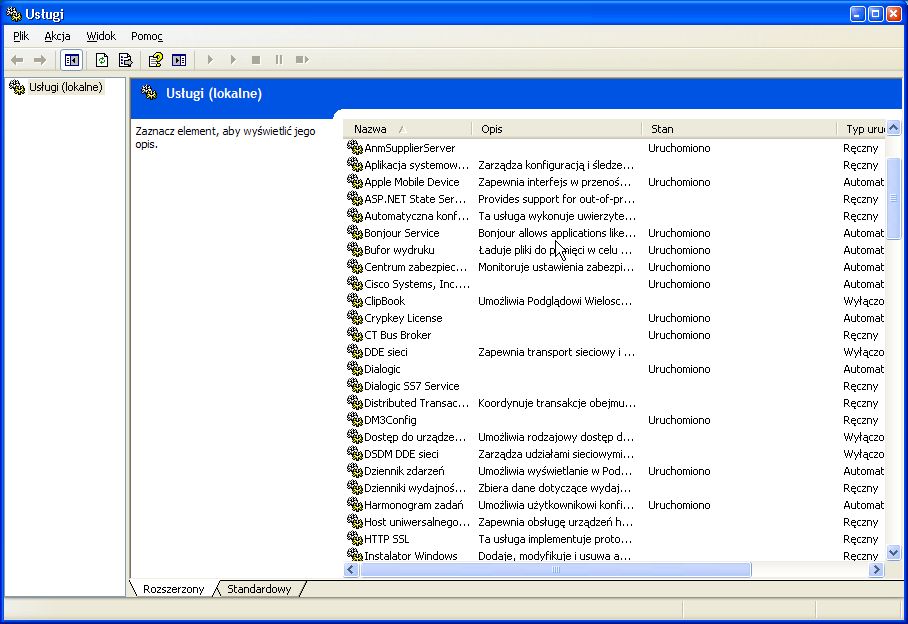Toggle the console tree pane toolbar icon
Image resolution: width=908 pixels, height=624 pixels.
pos(72,60)
